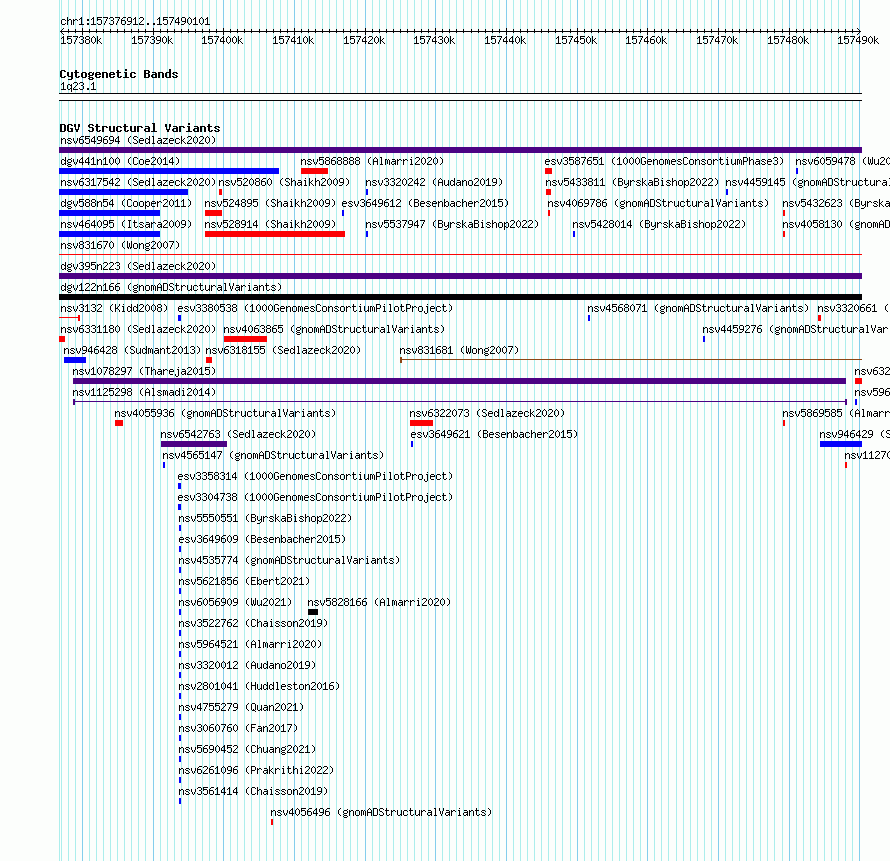
Task: Select dgv395n223 (Sedlazeck2020) label
Action: click(138, 266)
